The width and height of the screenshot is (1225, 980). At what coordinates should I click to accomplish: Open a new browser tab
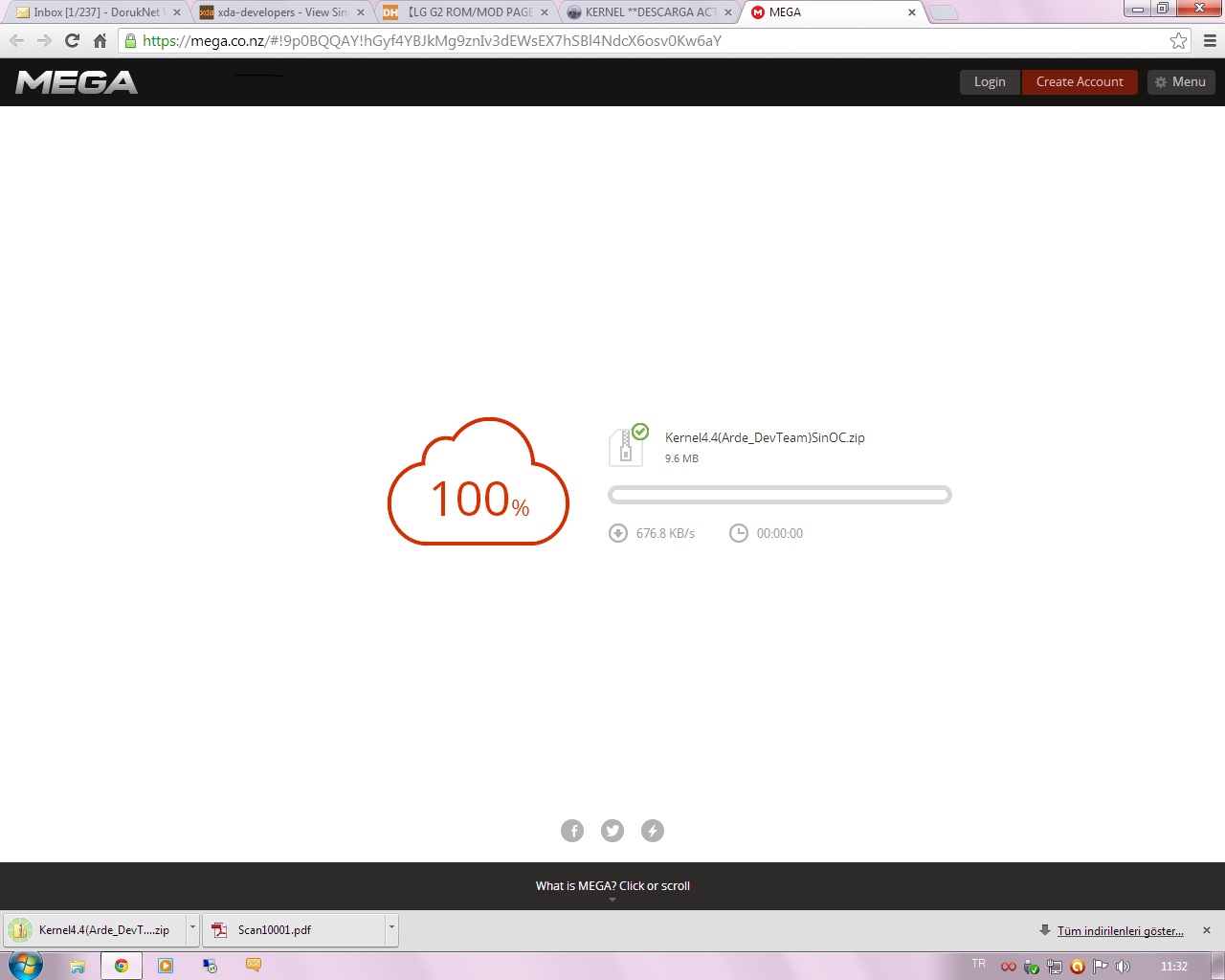point(944,12)
